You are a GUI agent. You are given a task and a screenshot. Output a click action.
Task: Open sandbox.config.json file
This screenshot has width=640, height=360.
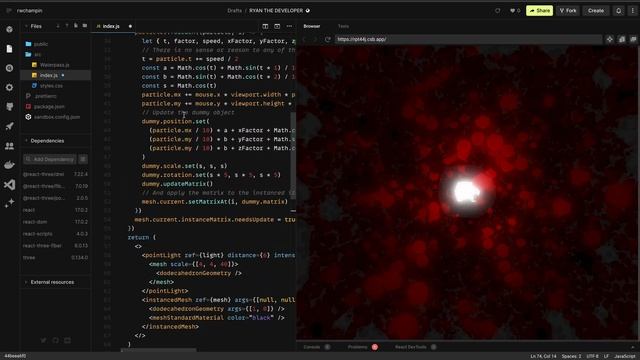tap(56, 117)
